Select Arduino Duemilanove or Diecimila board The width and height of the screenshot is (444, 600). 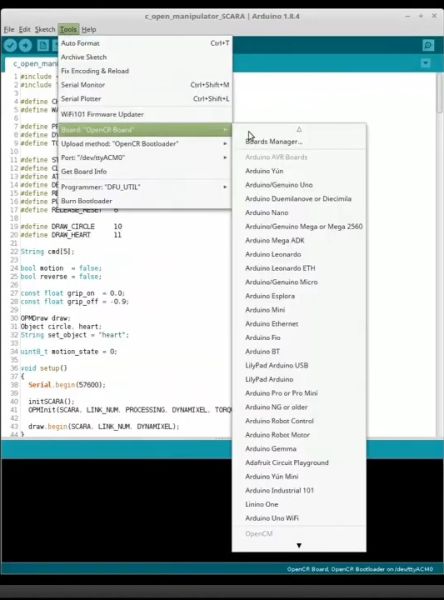(x=299, y=199)
